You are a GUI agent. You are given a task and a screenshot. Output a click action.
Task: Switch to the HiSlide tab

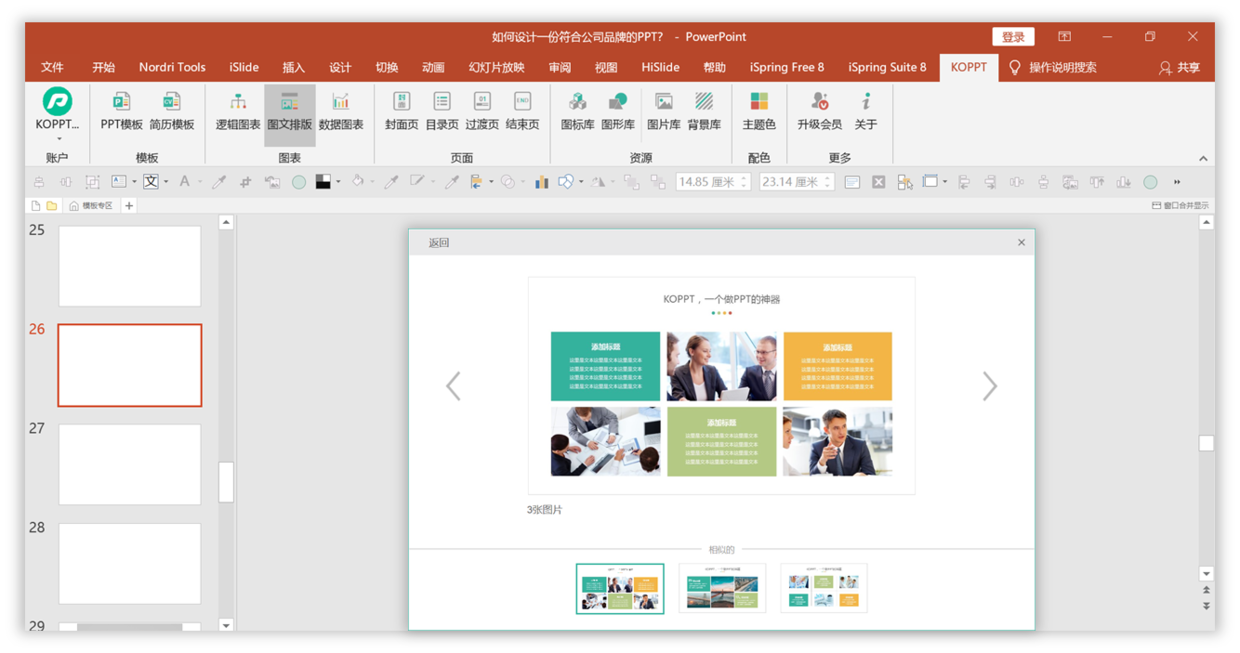660,68
